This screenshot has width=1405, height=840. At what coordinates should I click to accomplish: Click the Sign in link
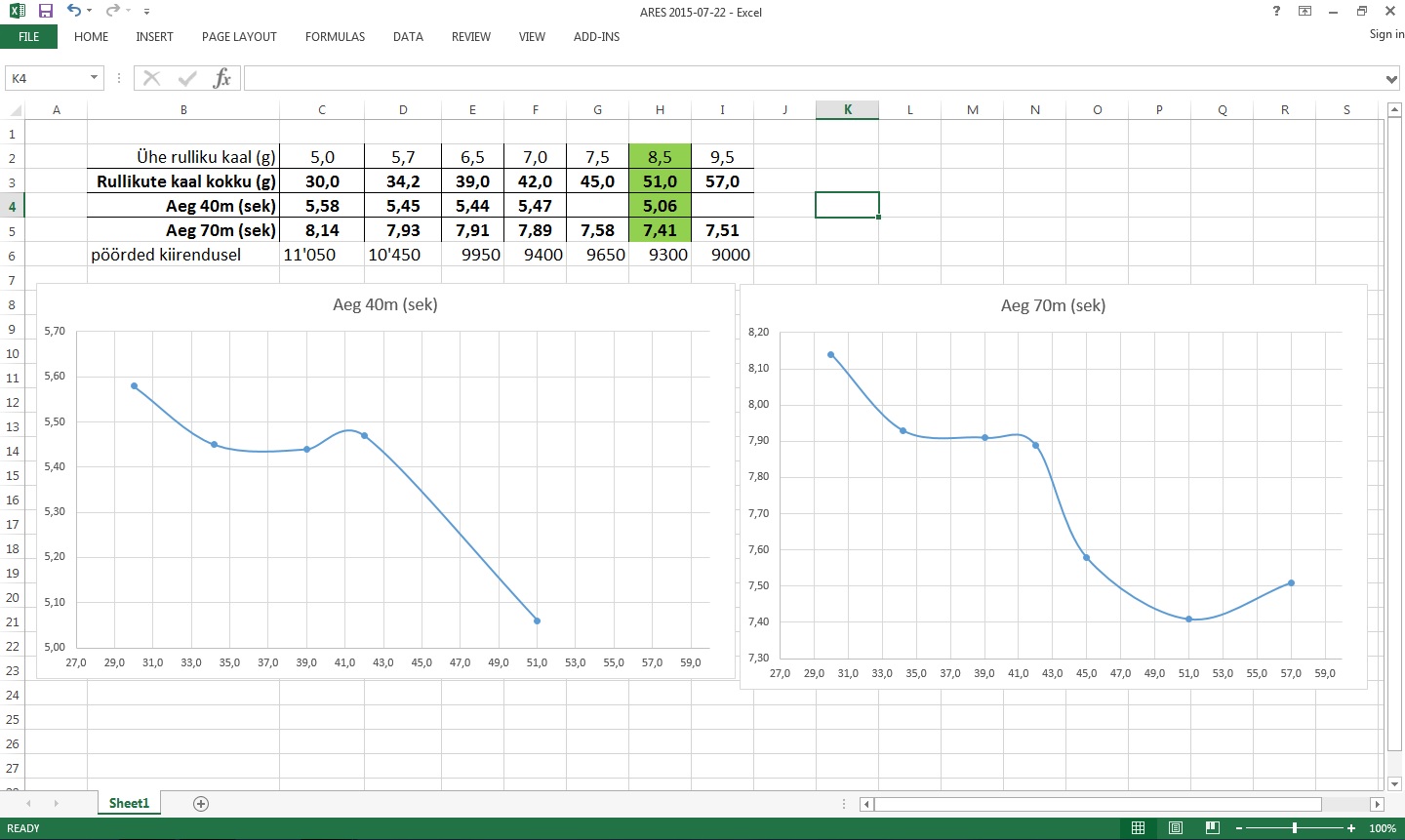click(1385, 34)
